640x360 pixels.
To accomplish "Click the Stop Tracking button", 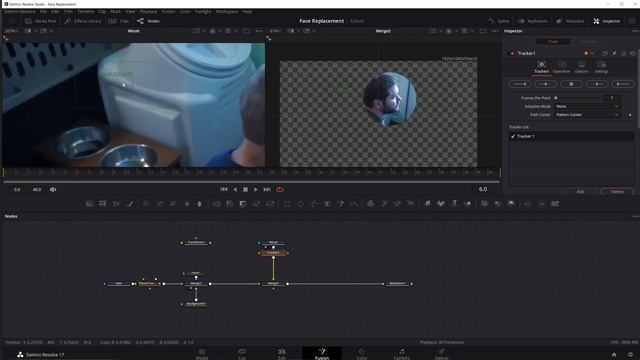I will 571,84.
